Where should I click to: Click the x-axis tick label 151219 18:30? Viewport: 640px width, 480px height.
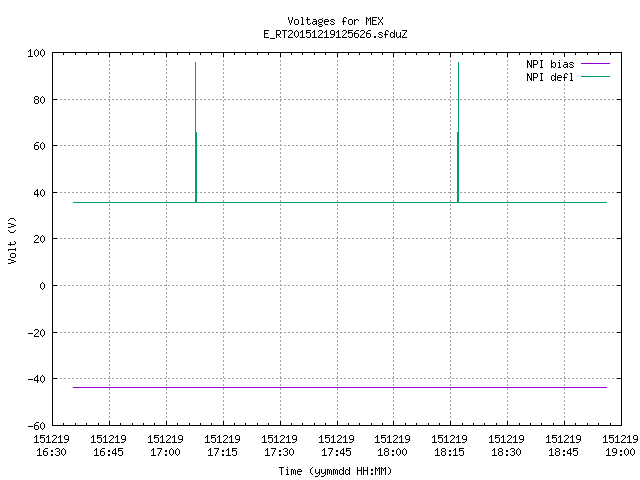tap(506, 445)
